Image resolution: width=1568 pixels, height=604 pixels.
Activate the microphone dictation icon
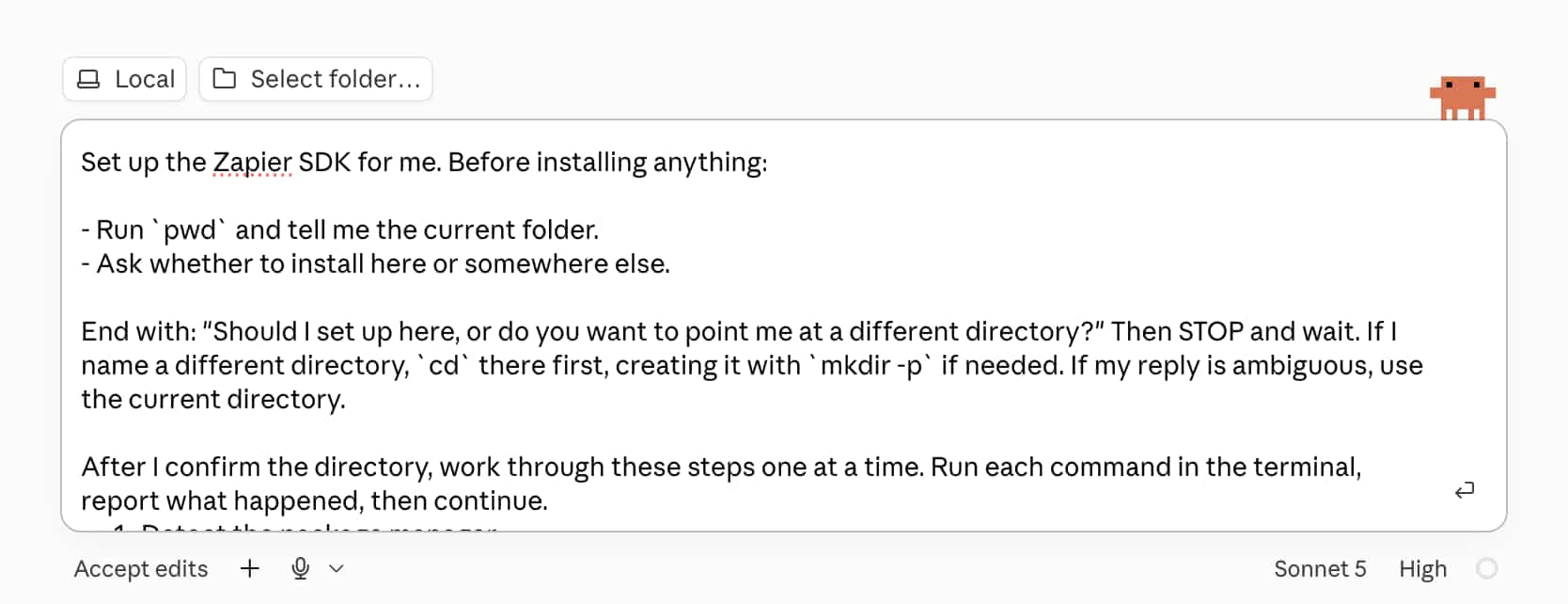[301, 568]
